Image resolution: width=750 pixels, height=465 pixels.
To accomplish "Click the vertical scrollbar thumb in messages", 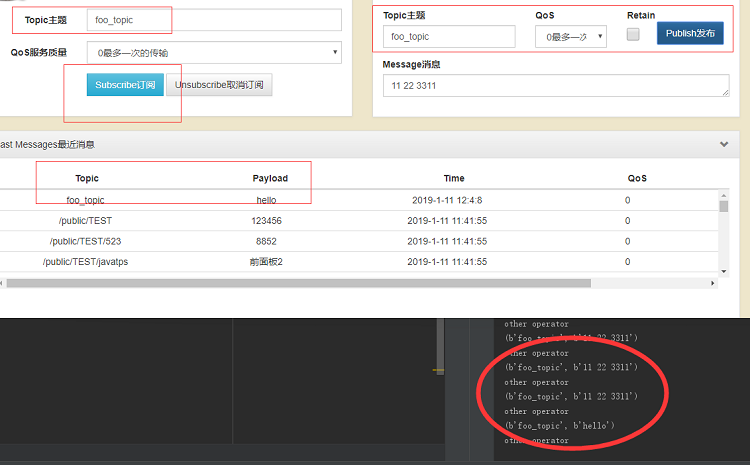I will (x=724, y=206).
